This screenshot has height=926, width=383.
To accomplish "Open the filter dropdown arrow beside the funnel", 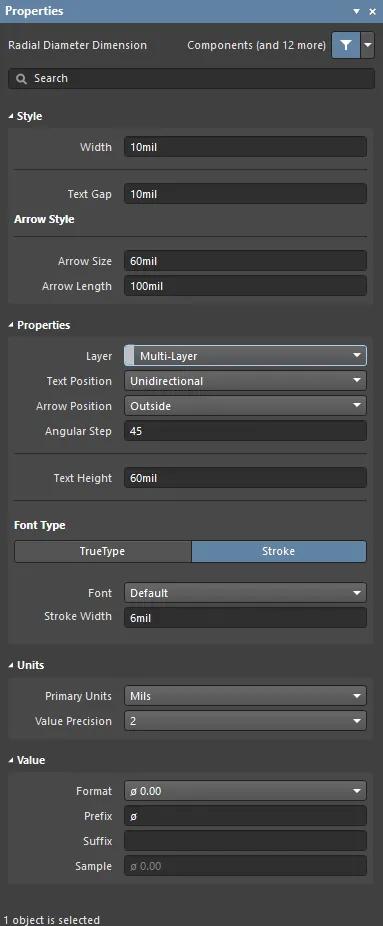I will pyautogui.click(x=368, y=45).
